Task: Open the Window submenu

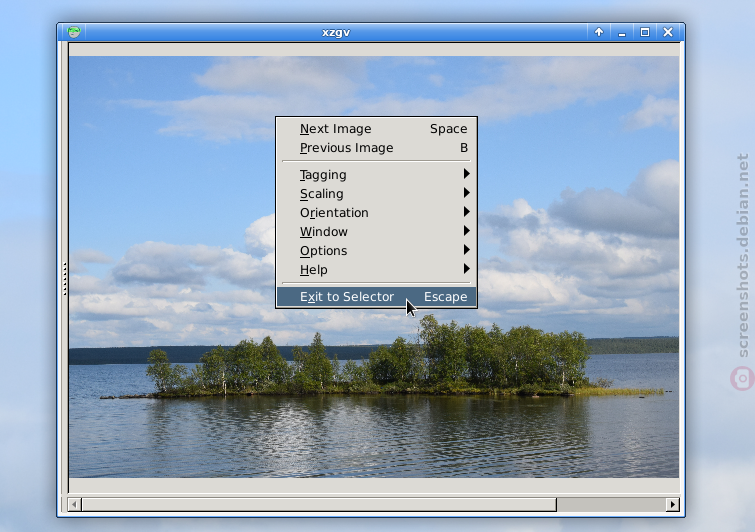Action: tap(377, 232)
